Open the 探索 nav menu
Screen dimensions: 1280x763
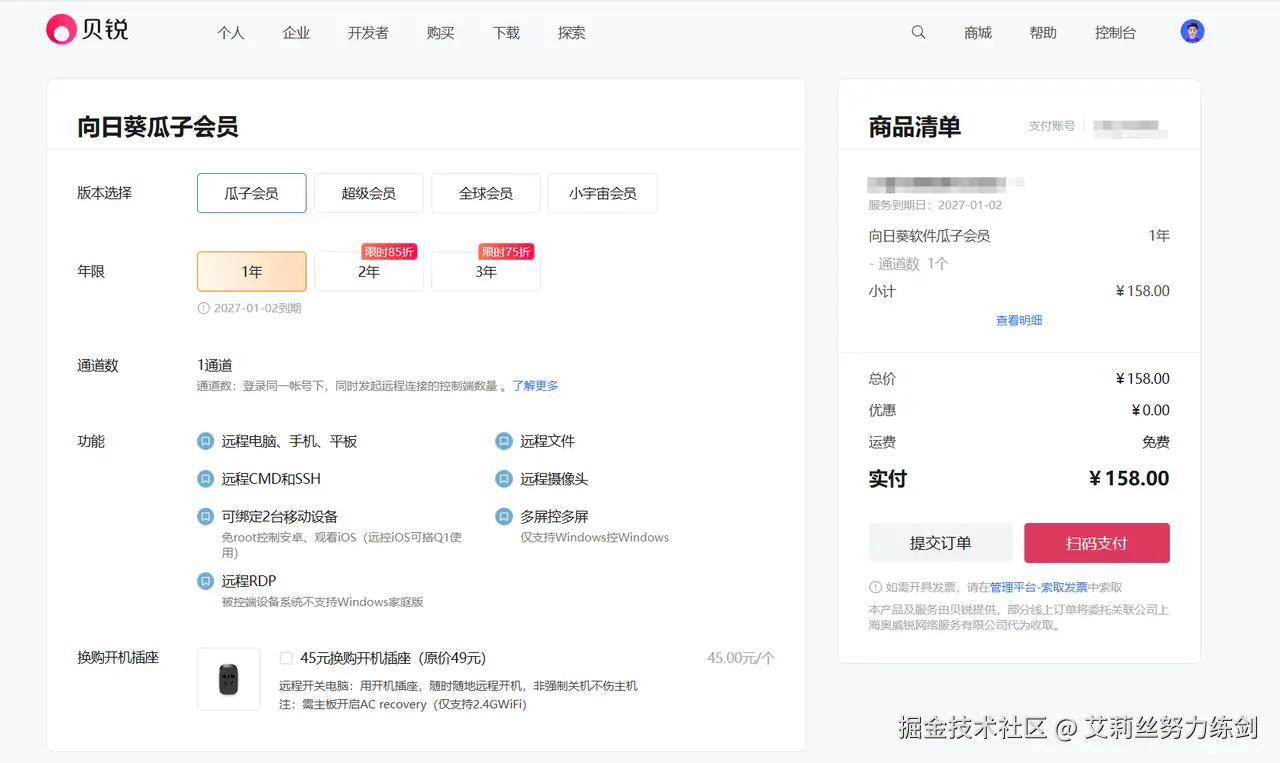tap(572, 33)
